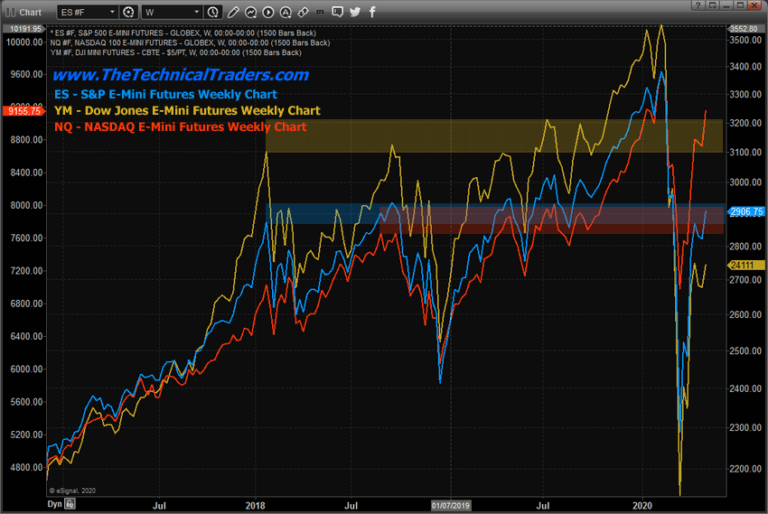Click the 3552.80 value at top of right axis
Viewport: 768px width, 514px height.
click(x=744, y=29)
